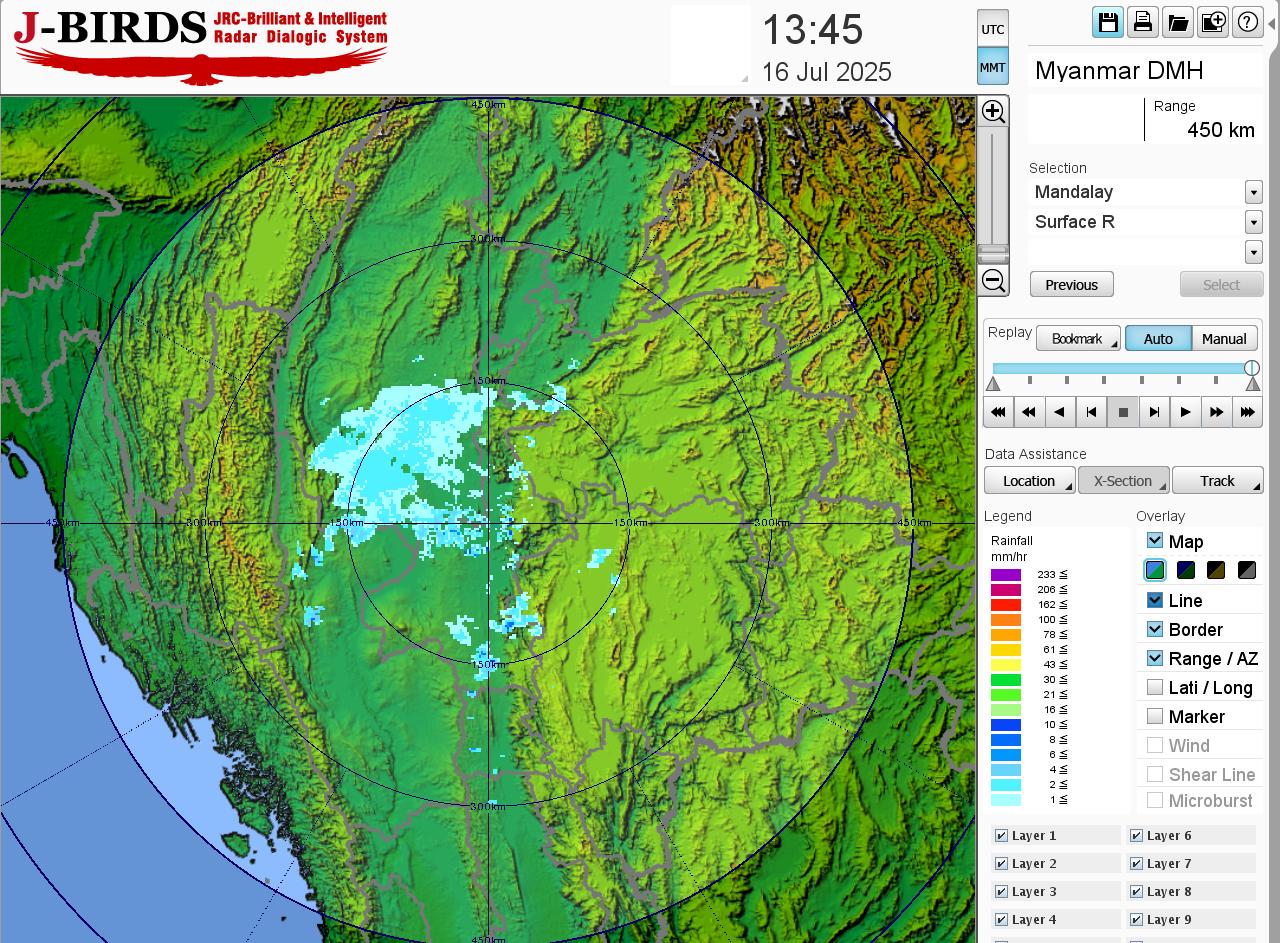Jump to the fastest rewind button
Image resolution: width=1284 pixels, height=943 pixels.
pos(998,412)
